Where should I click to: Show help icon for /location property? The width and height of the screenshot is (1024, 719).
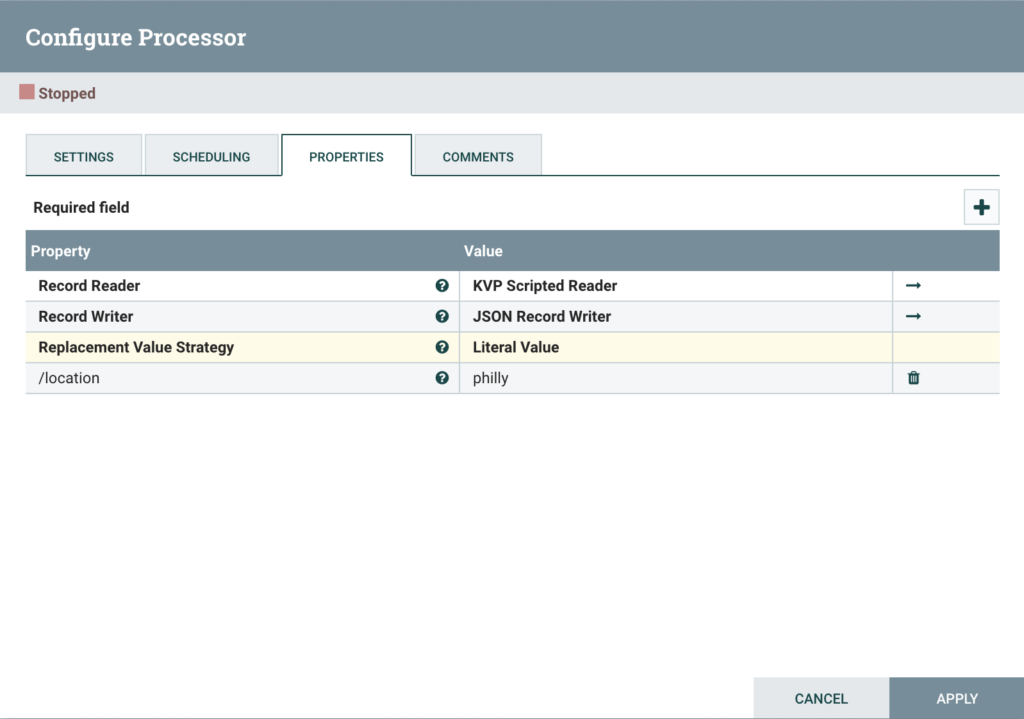pos(442,379)
